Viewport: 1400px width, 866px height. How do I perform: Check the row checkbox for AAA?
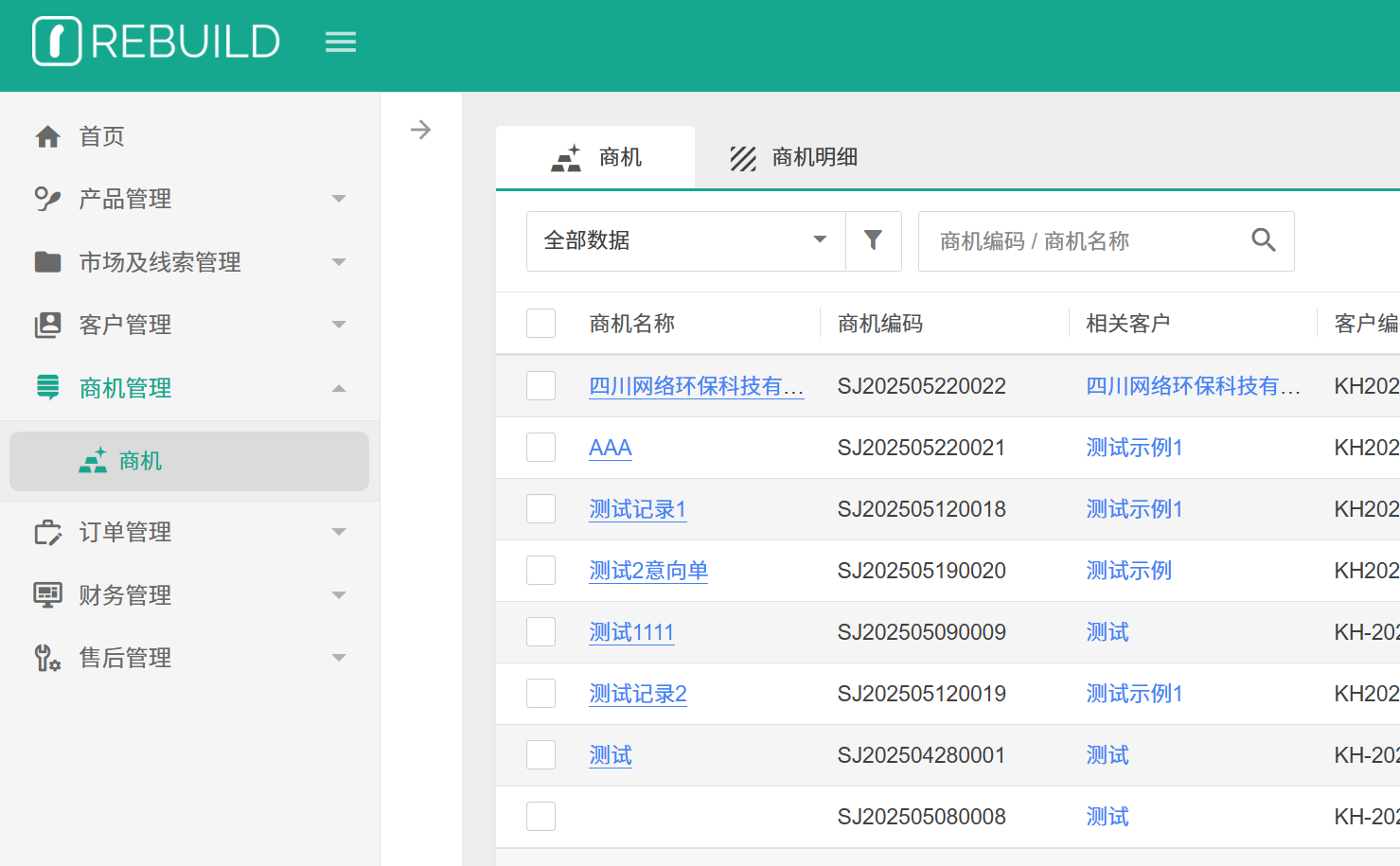click(x=541, y=448)
